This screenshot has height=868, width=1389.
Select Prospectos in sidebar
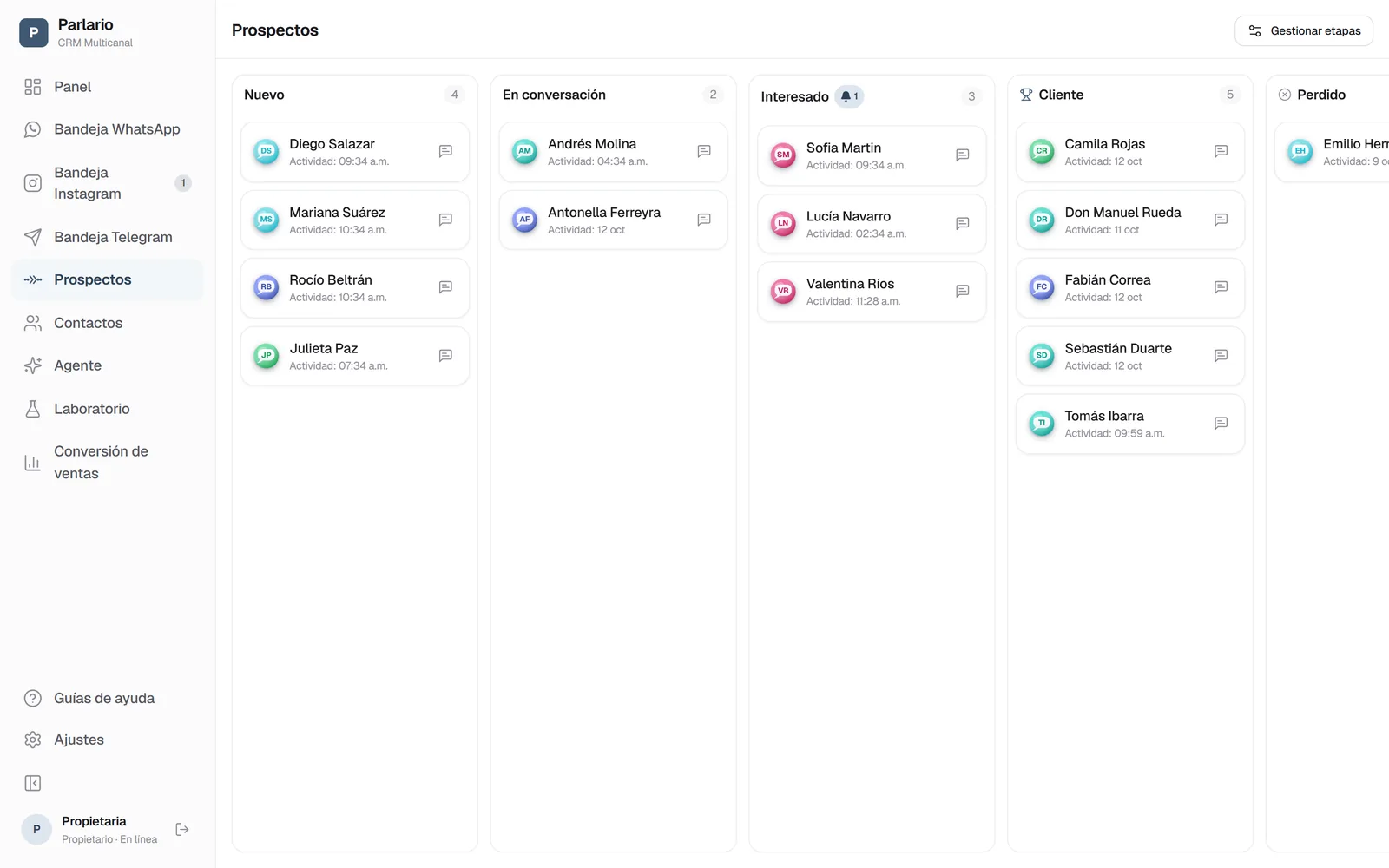pos(108,279)
